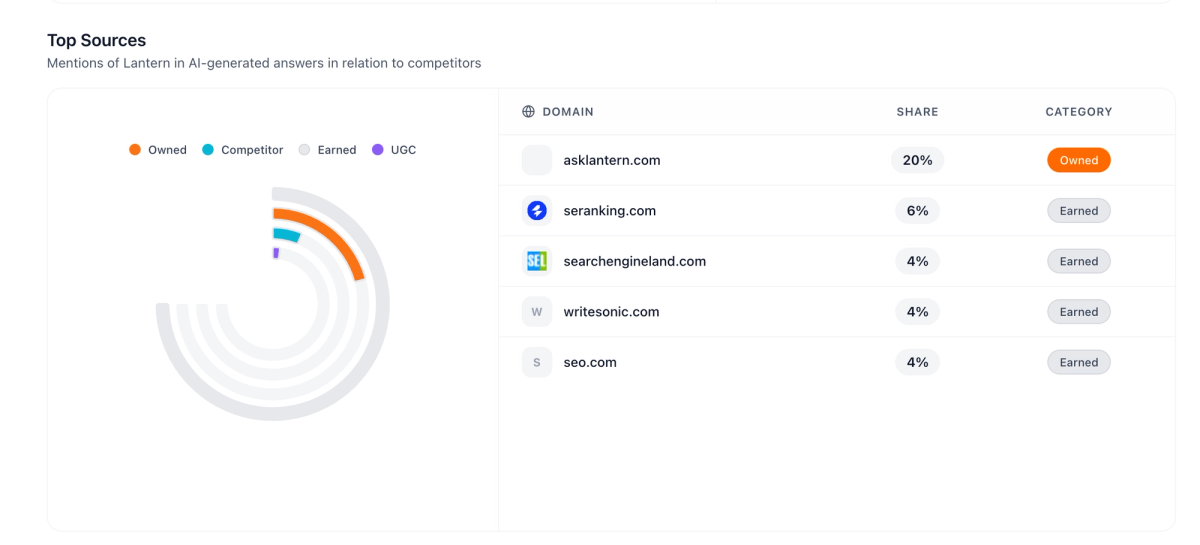Screen dimensions: 1200x545
Task: Click the writesonic.com W avatar icon
Action: pos(537,312)
